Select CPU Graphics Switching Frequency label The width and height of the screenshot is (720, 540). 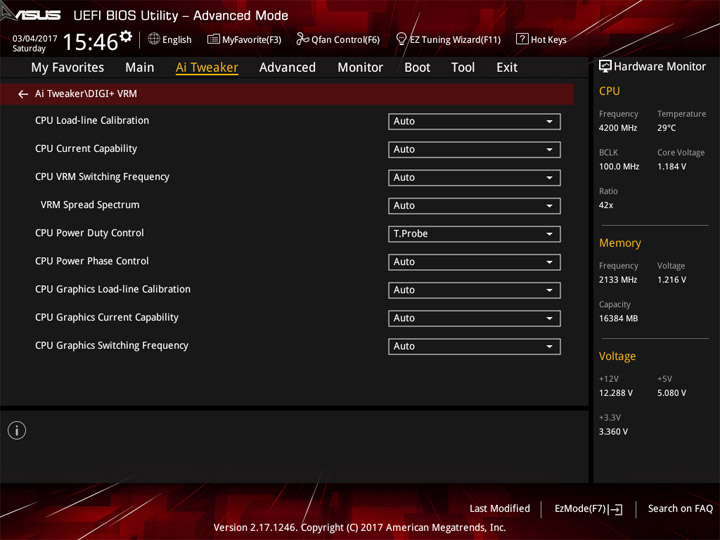pyautogui.click(x=112, y=346)
